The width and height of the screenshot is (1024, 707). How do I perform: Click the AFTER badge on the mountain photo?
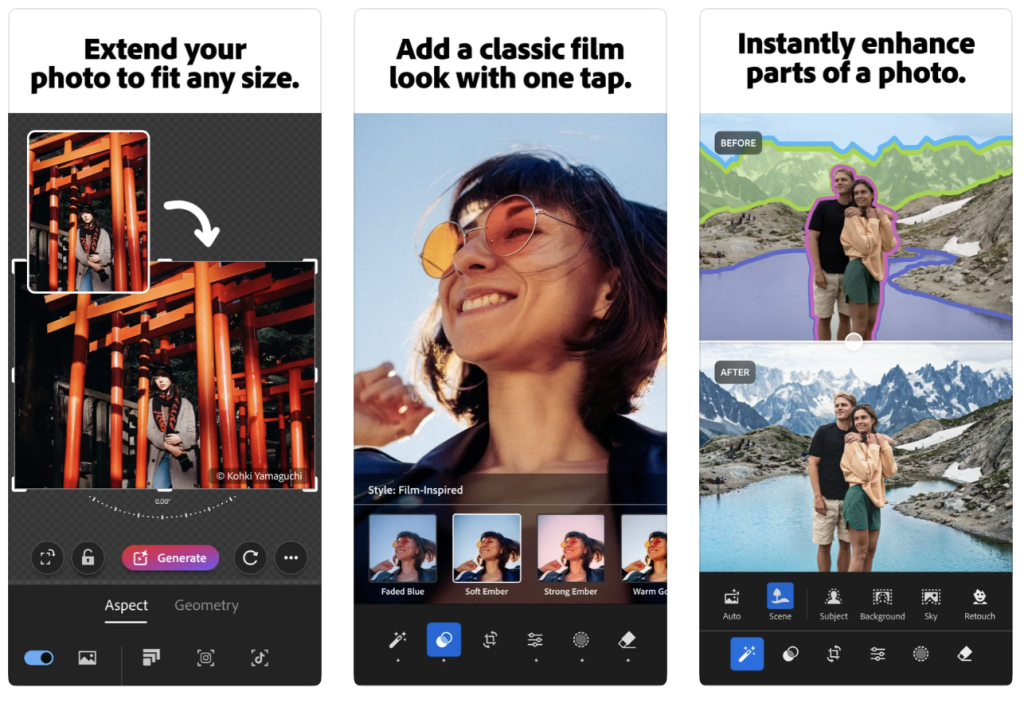pos(735,372)
